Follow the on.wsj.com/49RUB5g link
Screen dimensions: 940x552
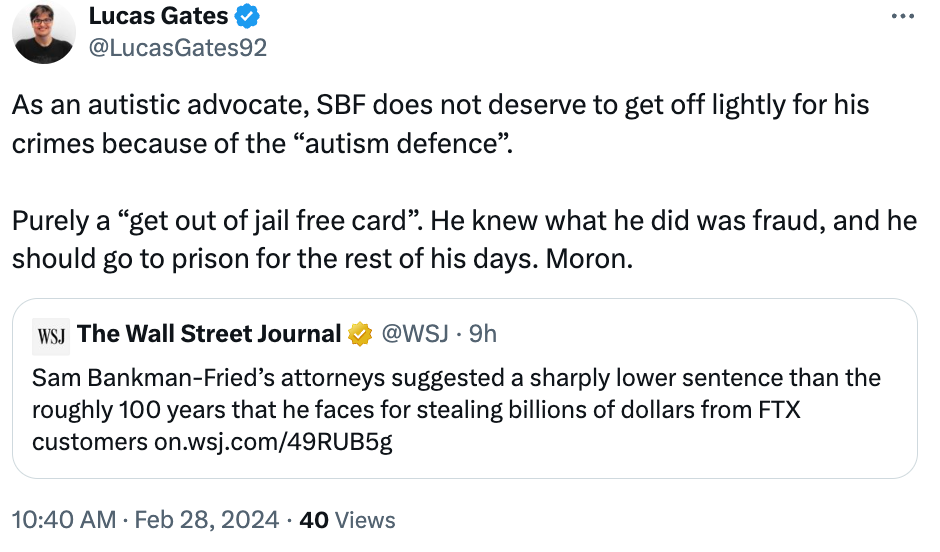pos(273,442)
